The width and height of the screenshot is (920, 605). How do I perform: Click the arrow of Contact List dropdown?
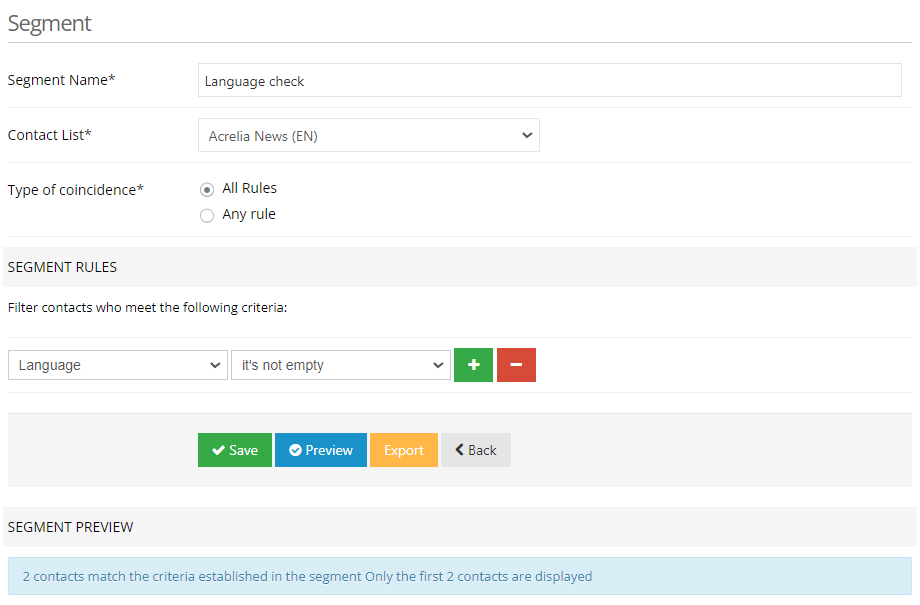click(527, 136)
